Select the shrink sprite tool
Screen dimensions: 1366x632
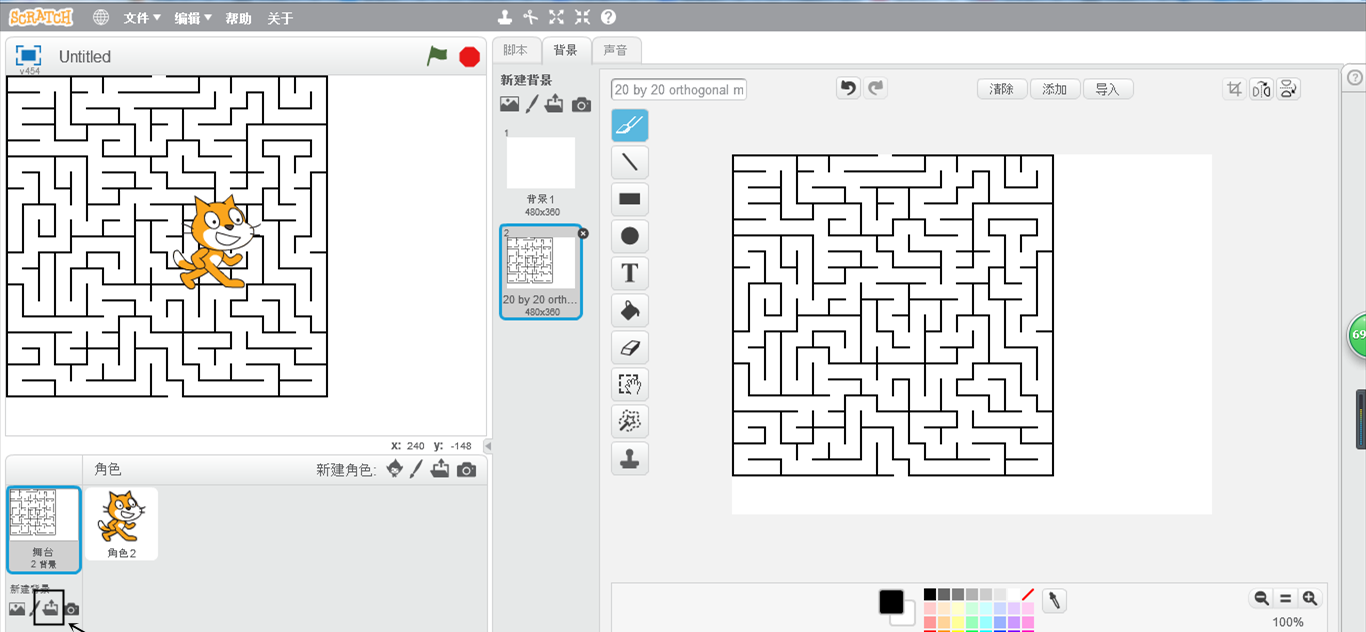pos(582,17)
